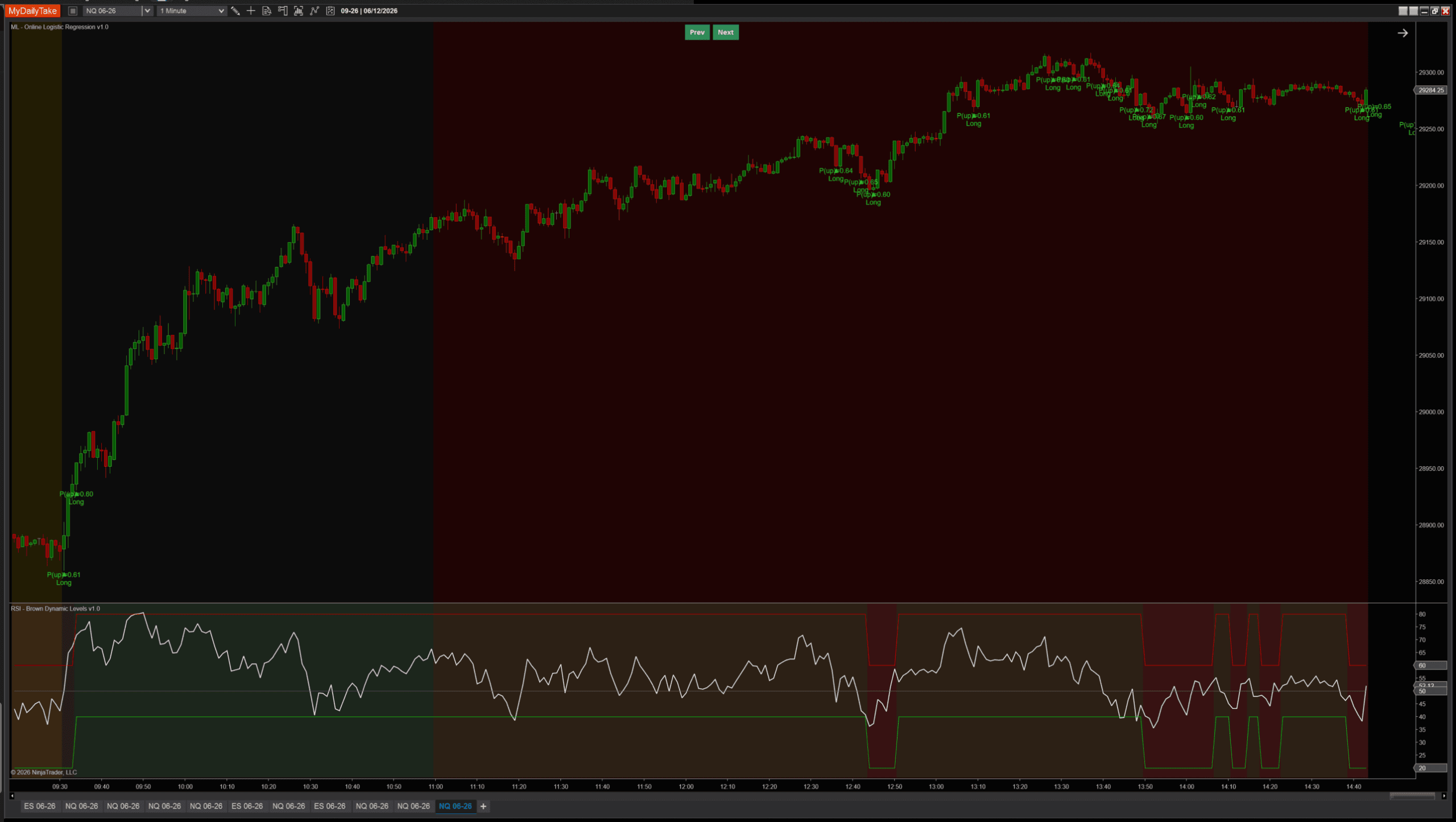Click the '09-26 | 06/12/2026' toolbar text
Image resolution: width=1456 pixels, height=822 pixels.
369,11
